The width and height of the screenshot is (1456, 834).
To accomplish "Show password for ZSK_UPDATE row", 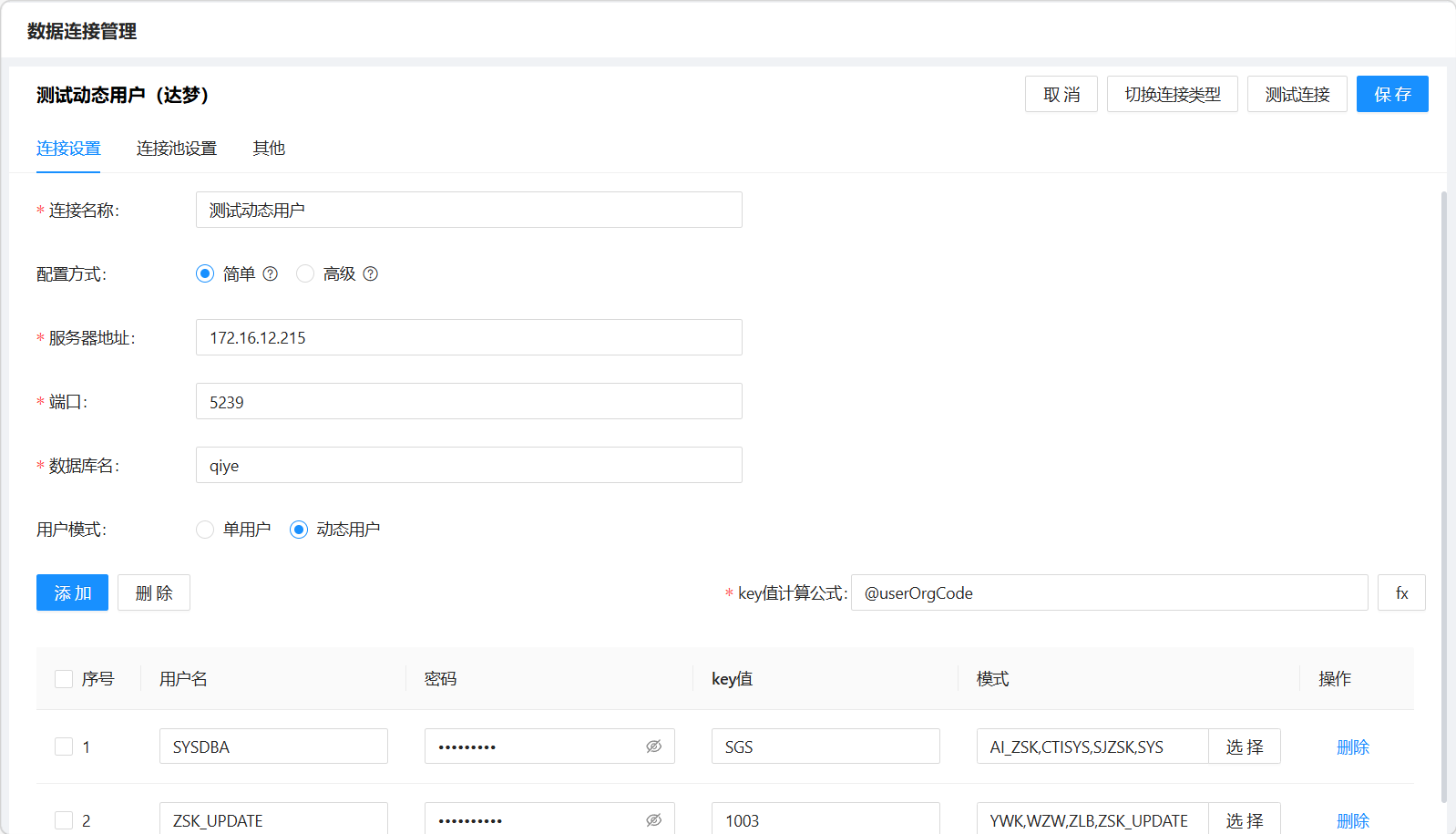I will [653, 819].
